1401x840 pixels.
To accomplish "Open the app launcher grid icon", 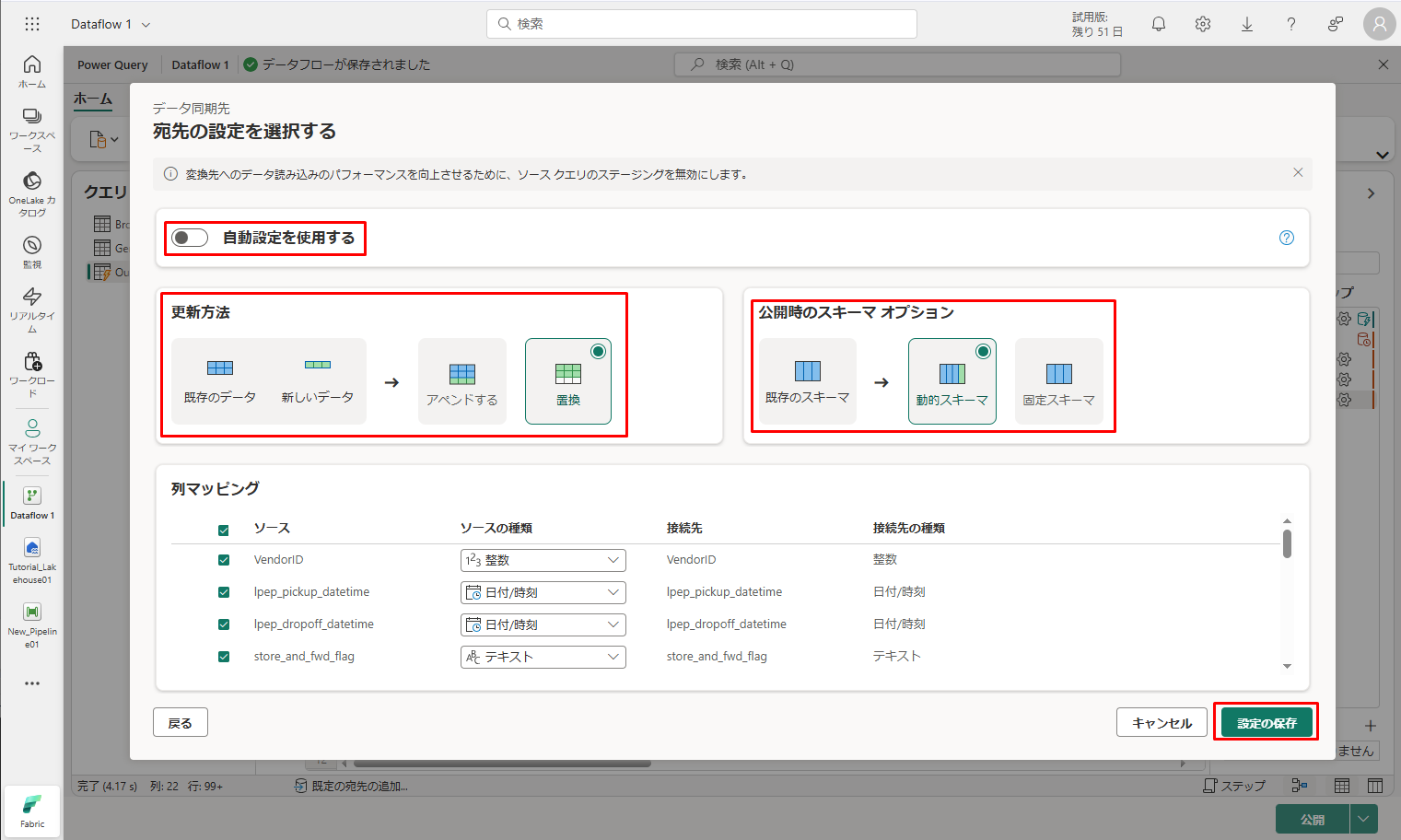I will [32, 25].
